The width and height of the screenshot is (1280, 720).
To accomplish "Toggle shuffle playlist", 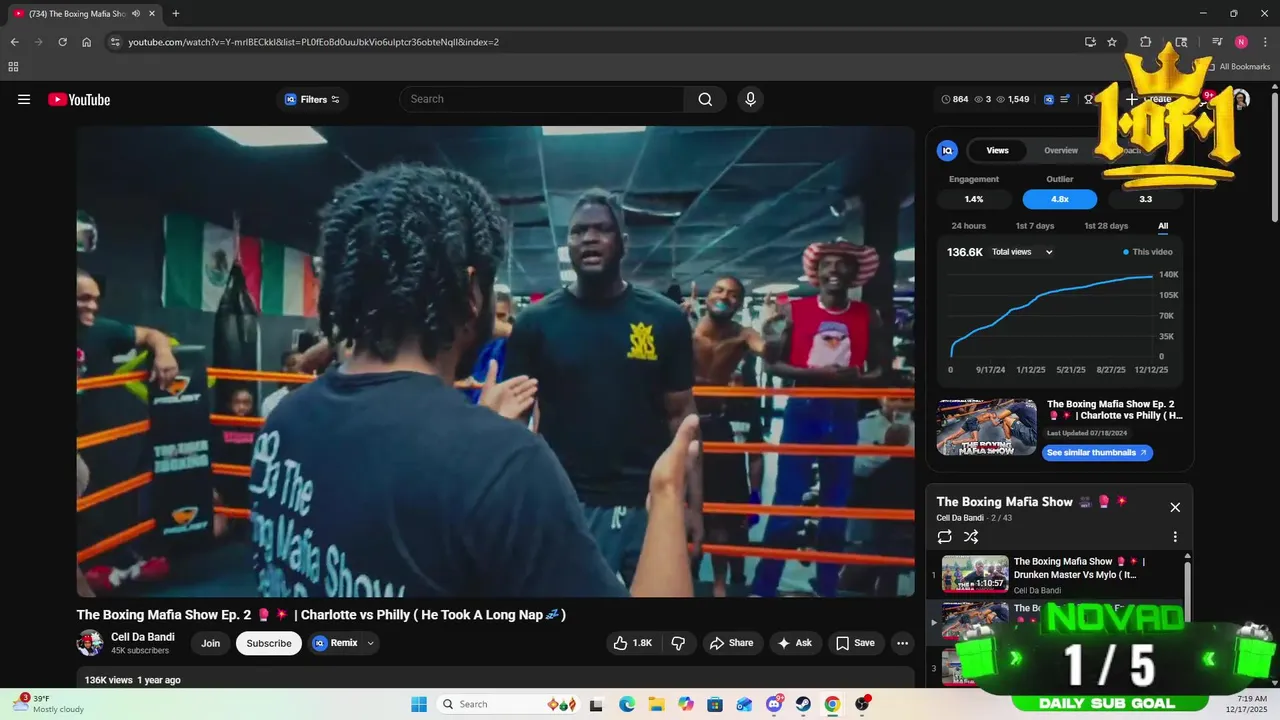I will [x=971, y=537].
